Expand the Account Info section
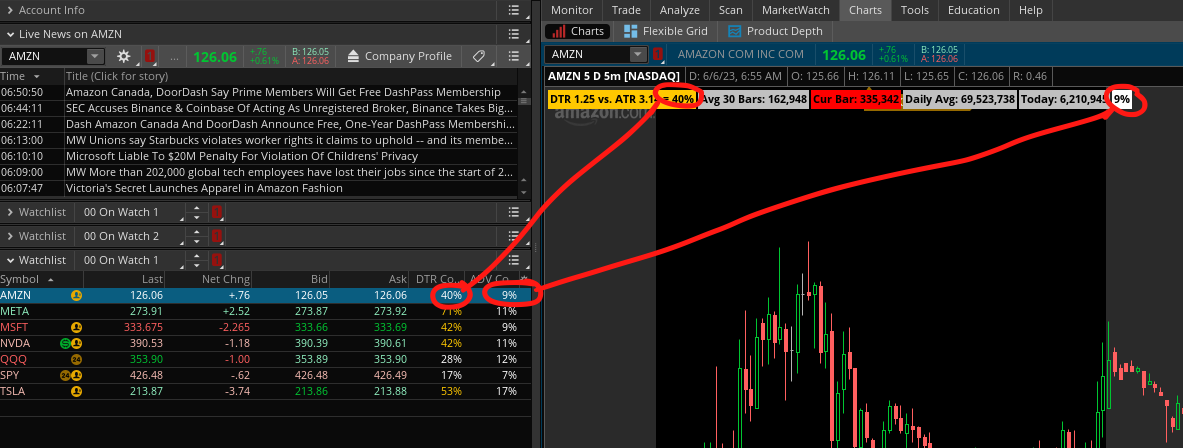 point(11,11)
